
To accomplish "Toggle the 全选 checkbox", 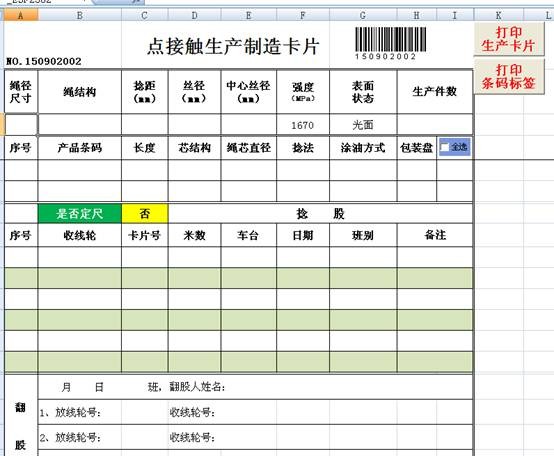I will [445, 147].
